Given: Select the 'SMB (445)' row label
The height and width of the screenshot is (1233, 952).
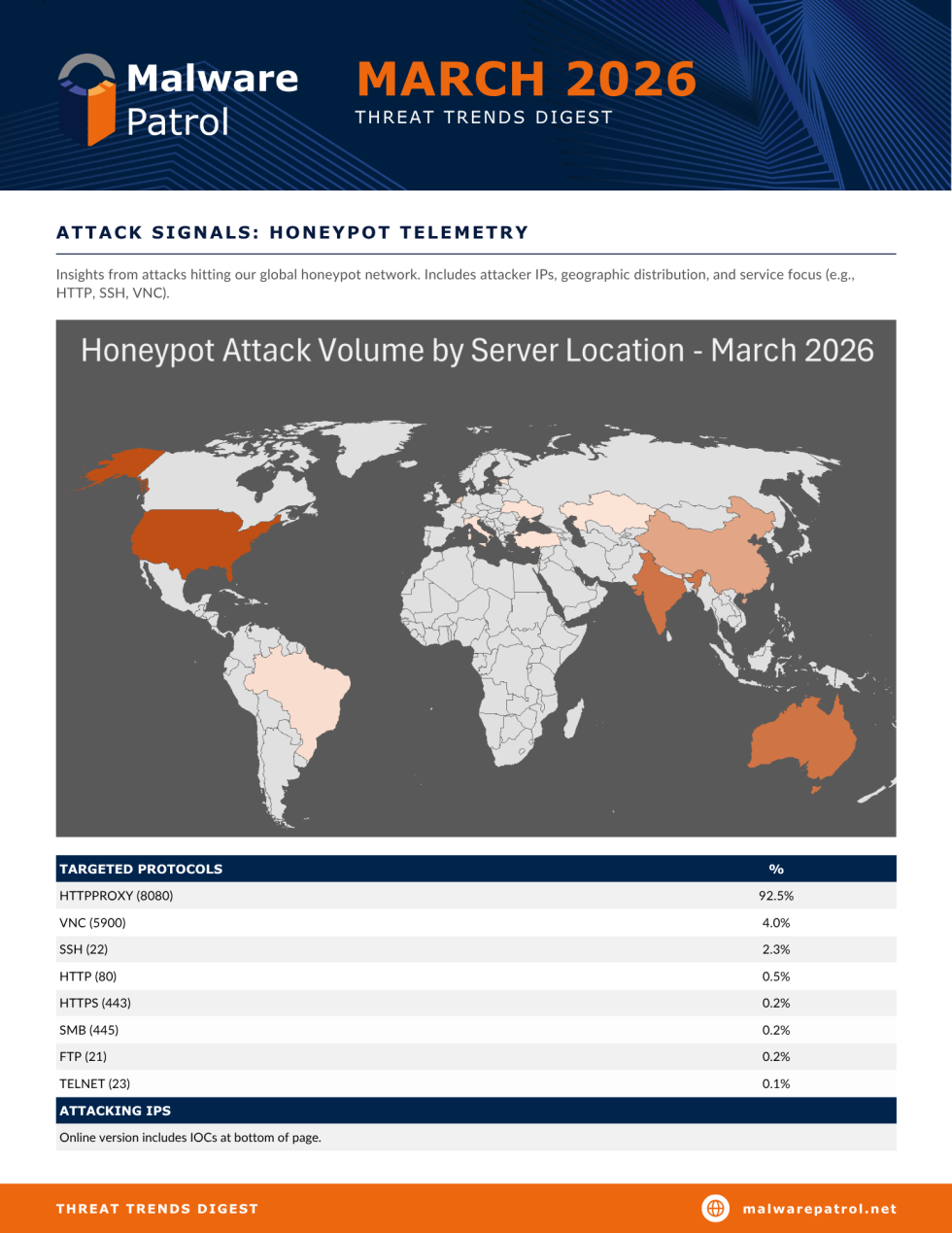Looking at the screenshot, I should click(88, 1030).
